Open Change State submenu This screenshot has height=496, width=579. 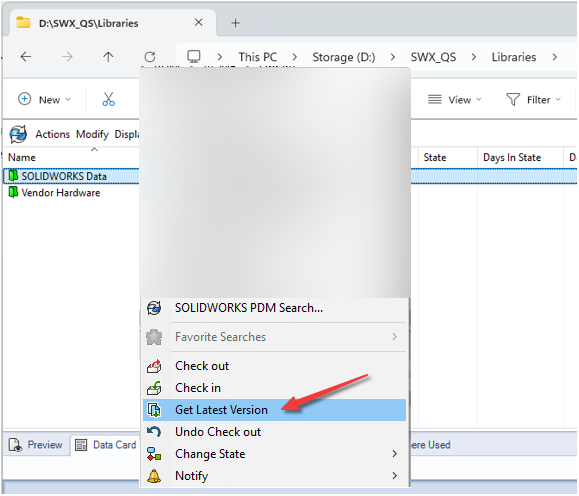coord(274,454)
